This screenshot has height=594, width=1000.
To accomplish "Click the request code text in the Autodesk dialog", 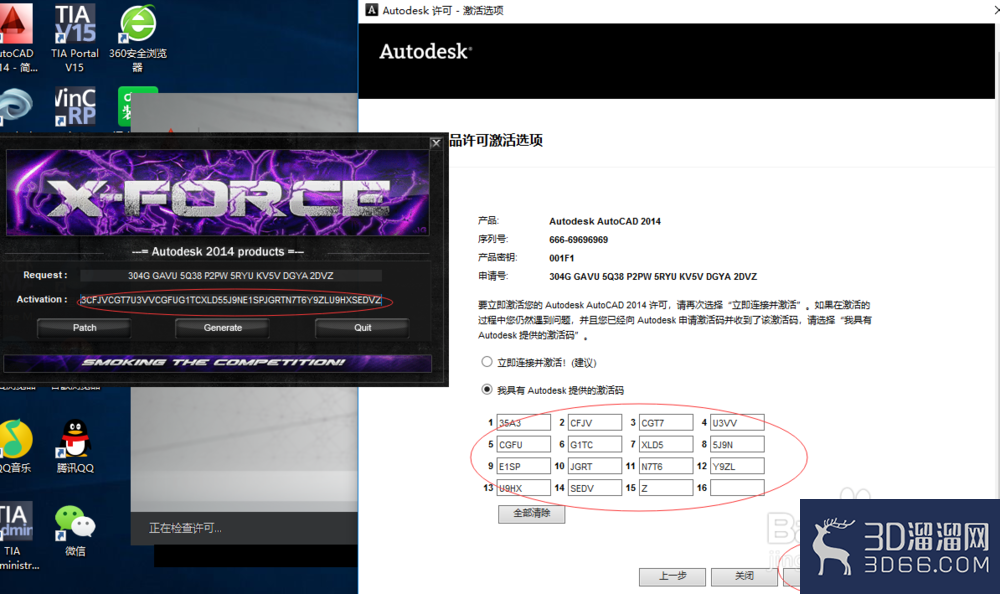I will point(652,277).
